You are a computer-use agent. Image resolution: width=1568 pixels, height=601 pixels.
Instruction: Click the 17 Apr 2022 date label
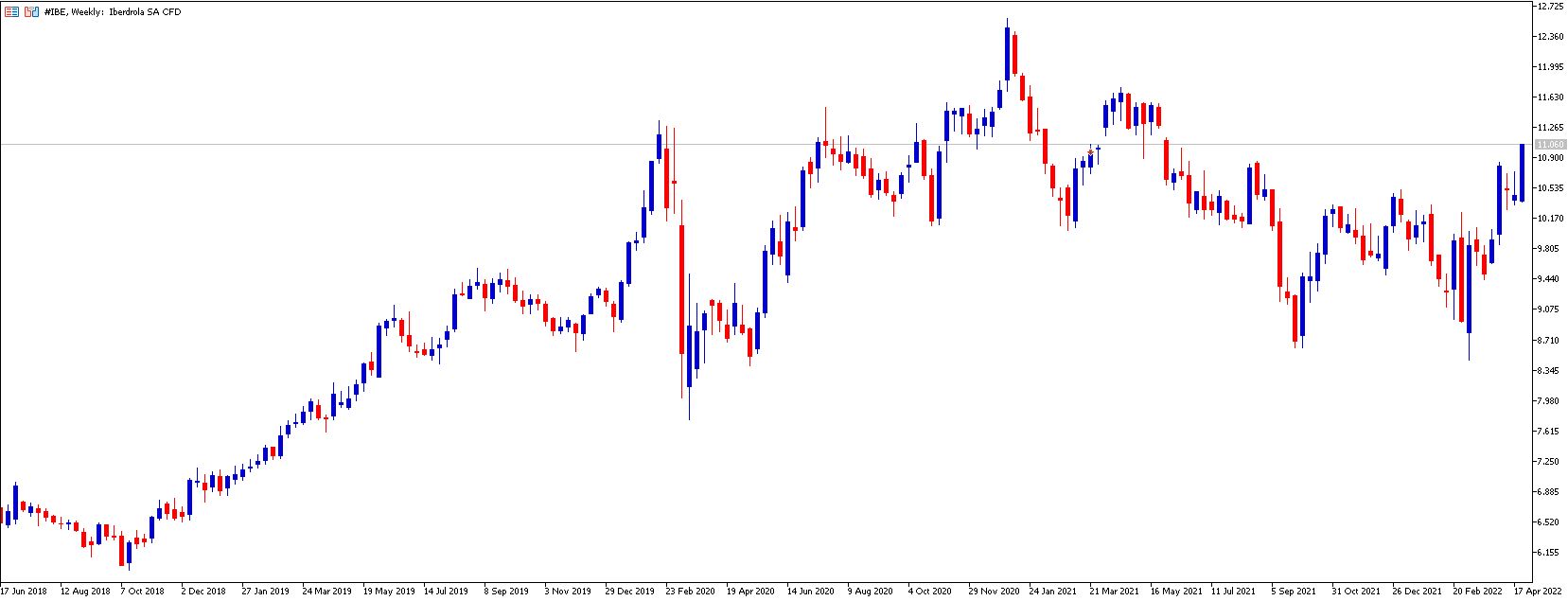(x=1537, y=591)
